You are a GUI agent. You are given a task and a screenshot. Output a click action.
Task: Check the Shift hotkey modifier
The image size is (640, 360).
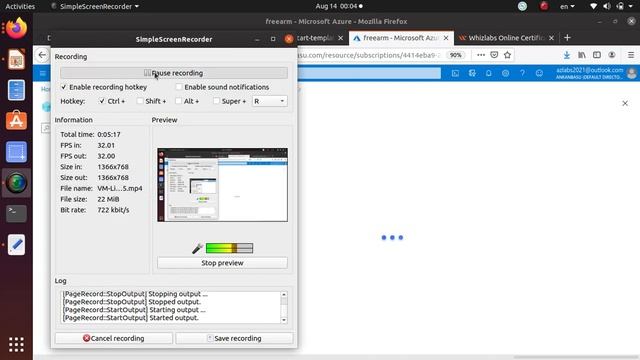(x=140, y=101)
